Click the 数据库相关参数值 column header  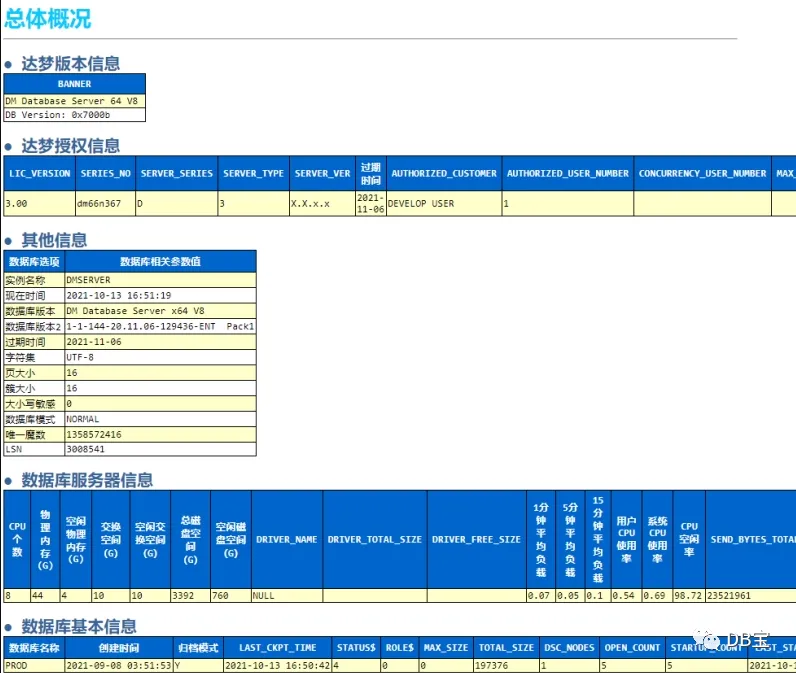pos(160,261)
